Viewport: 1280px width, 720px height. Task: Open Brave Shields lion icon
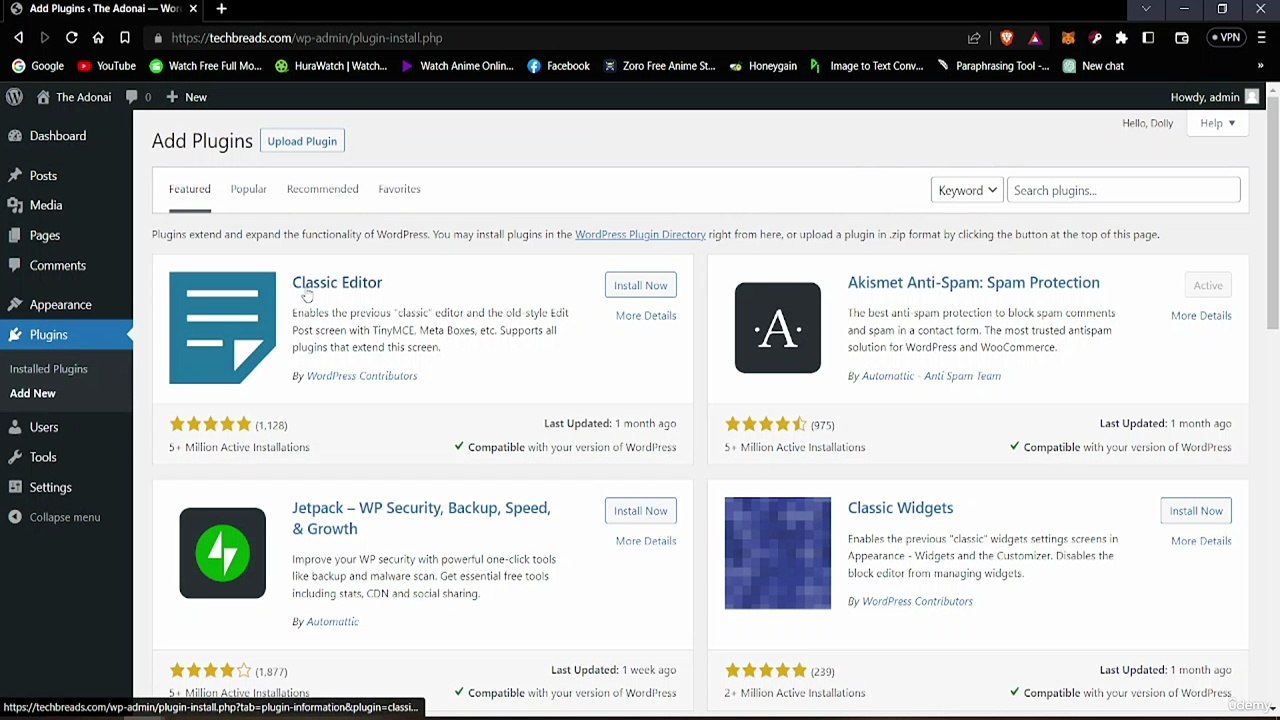point(1007,38)
